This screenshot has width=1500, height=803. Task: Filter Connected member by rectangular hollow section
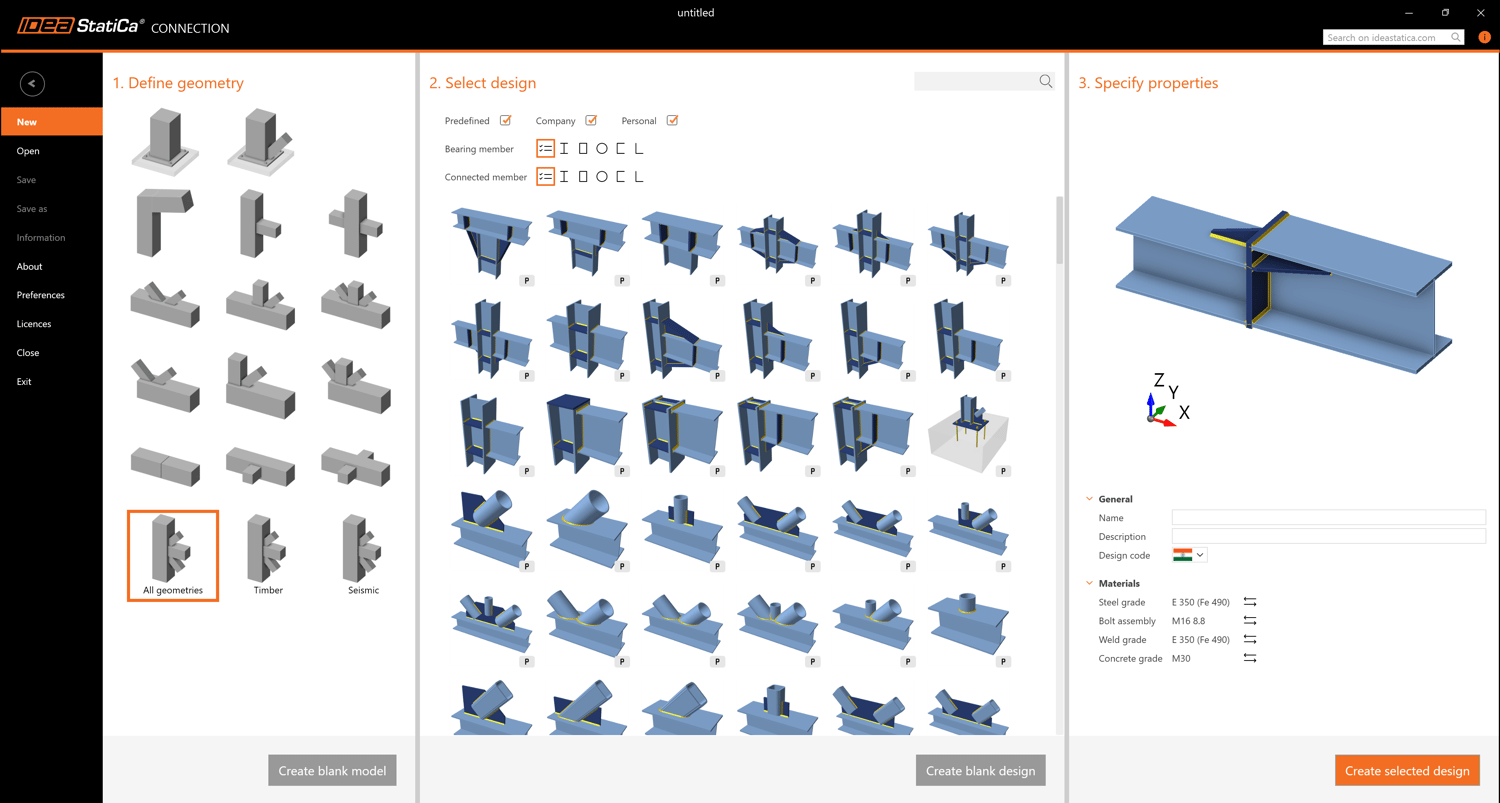tap(583, 177)
